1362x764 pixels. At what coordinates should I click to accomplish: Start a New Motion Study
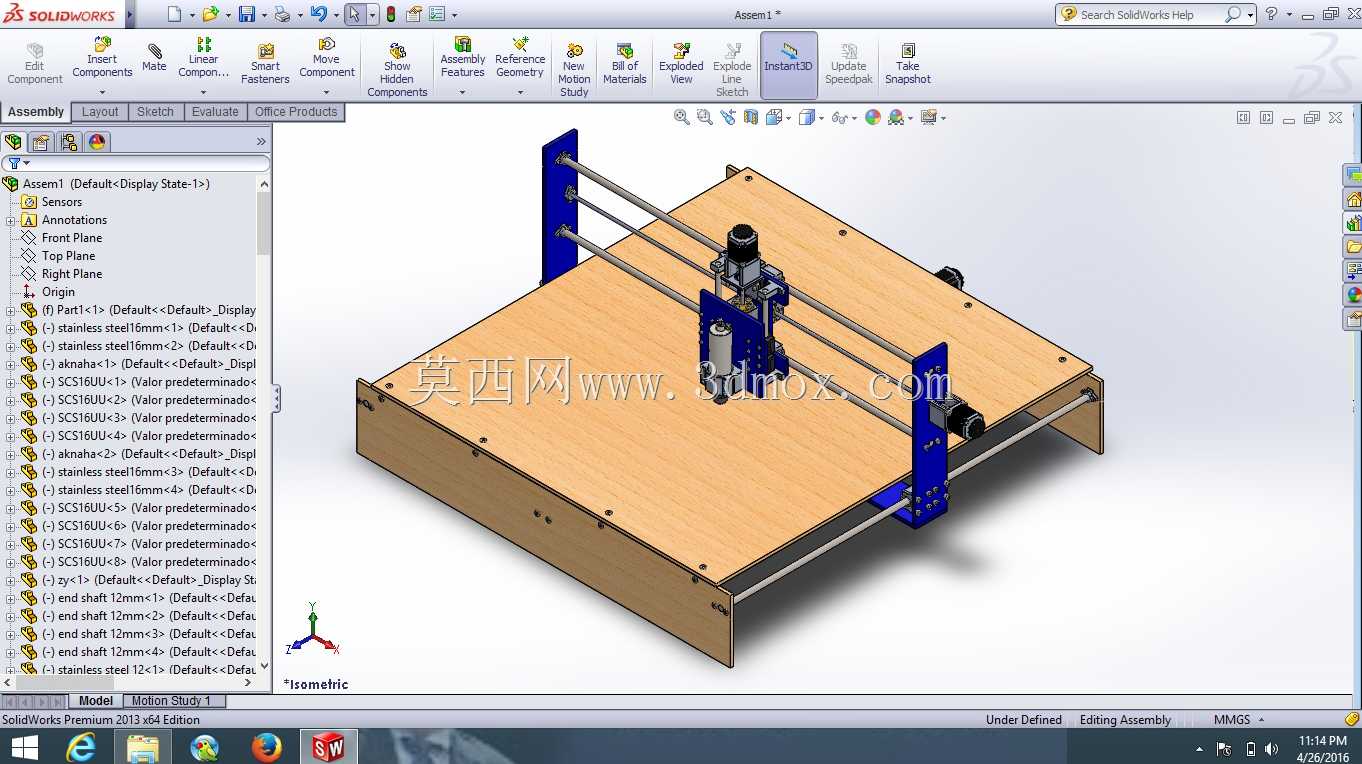click(x=574, y=70)
